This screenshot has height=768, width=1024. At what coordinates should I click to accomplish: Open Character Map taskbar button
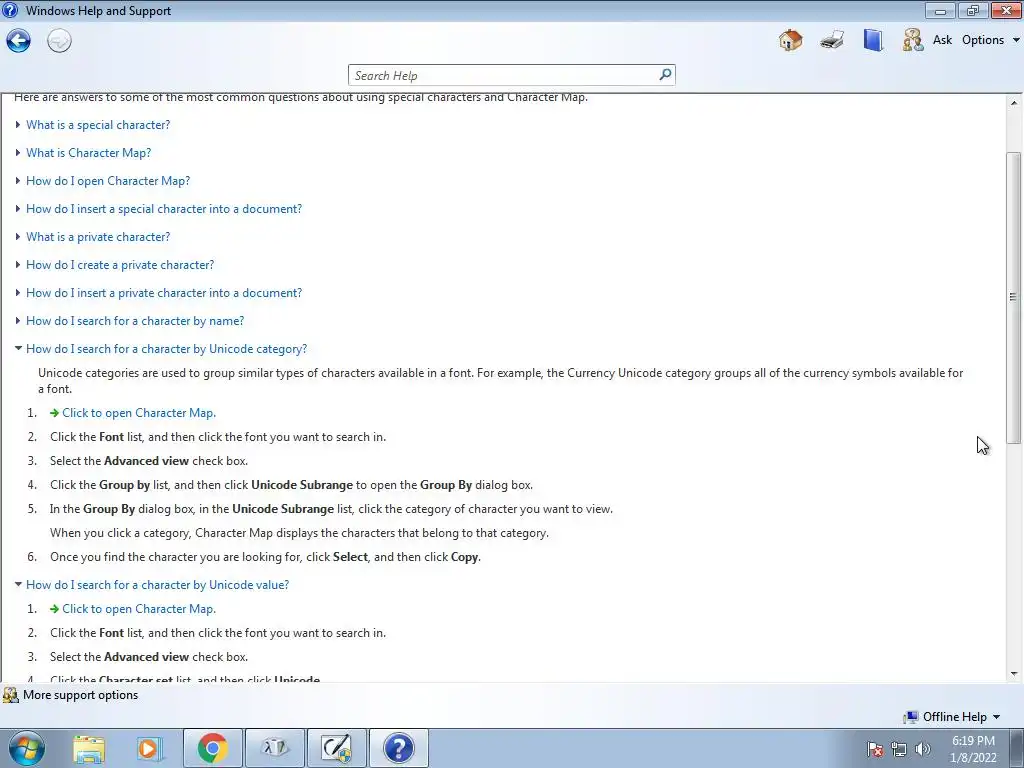click(275, 748)
